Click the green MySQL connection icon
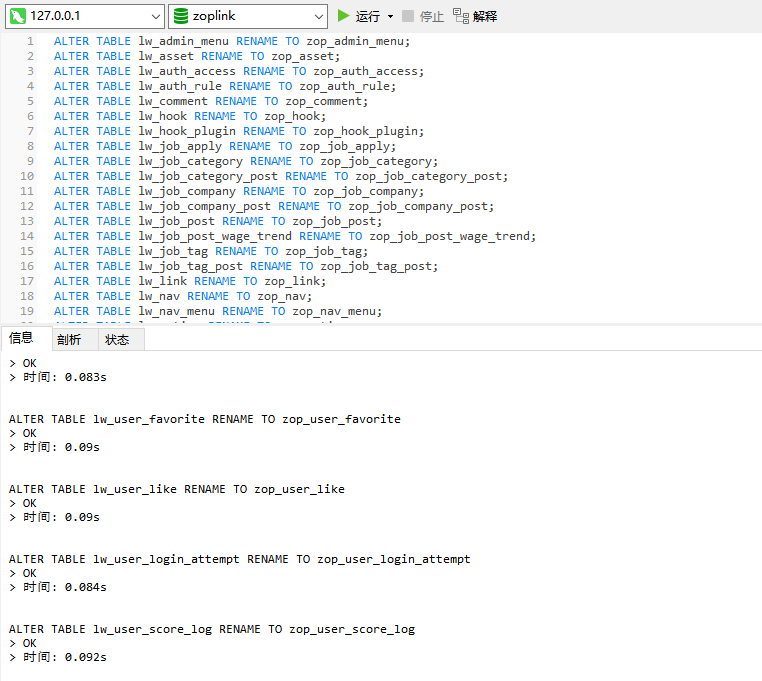The image size is (762, 681). pyautogui.click(x=17, y=16)
